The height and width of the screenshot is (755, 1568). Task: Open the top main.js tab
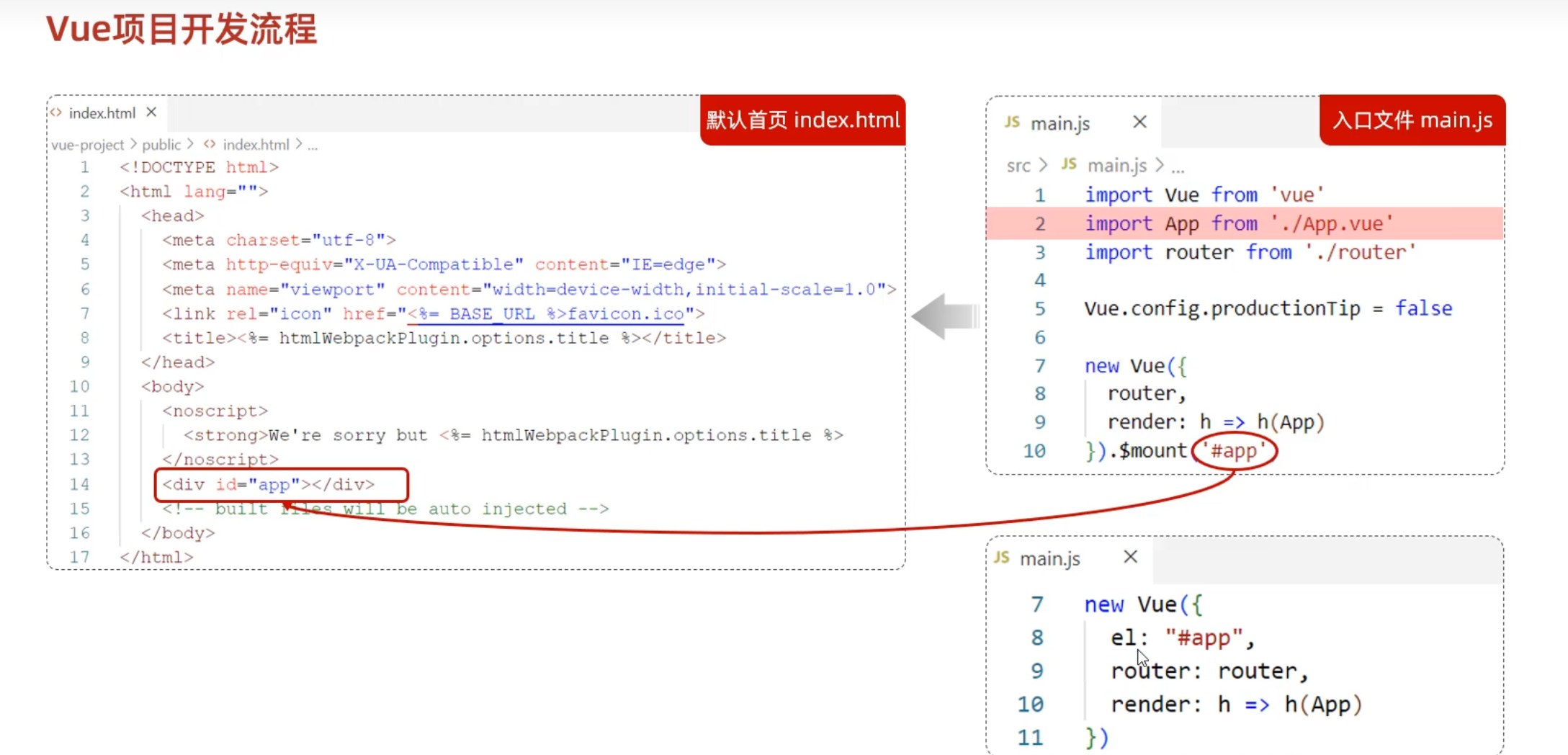(1060, 123)
